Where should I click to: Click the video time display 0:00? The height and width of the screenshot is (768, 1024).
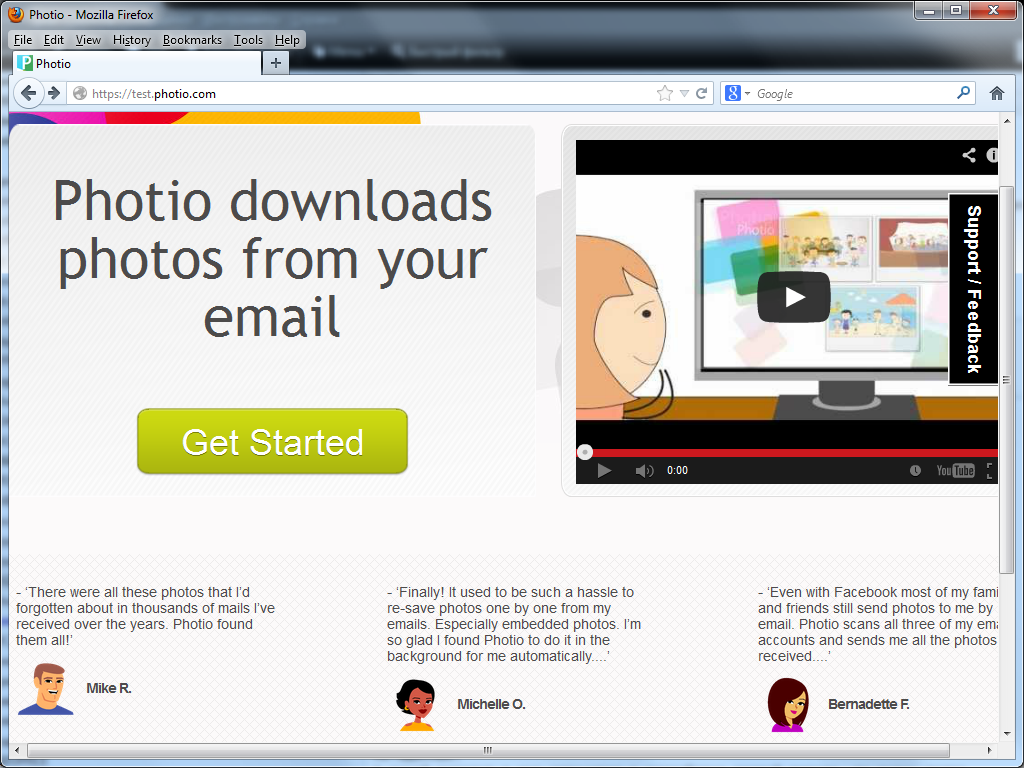(677, 470)
